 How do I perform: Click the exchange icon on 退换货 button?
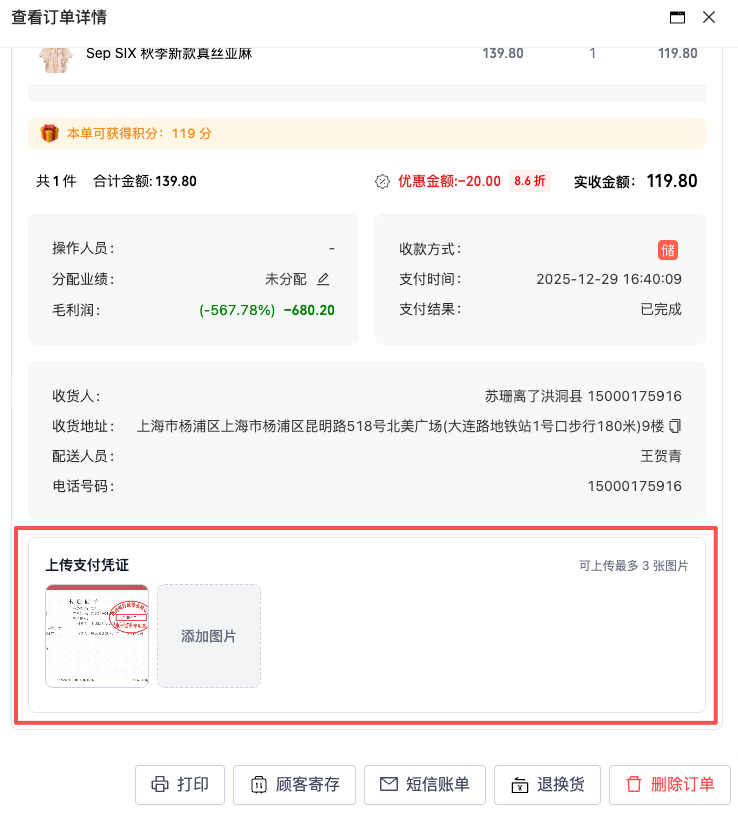(x=521, y=785)
